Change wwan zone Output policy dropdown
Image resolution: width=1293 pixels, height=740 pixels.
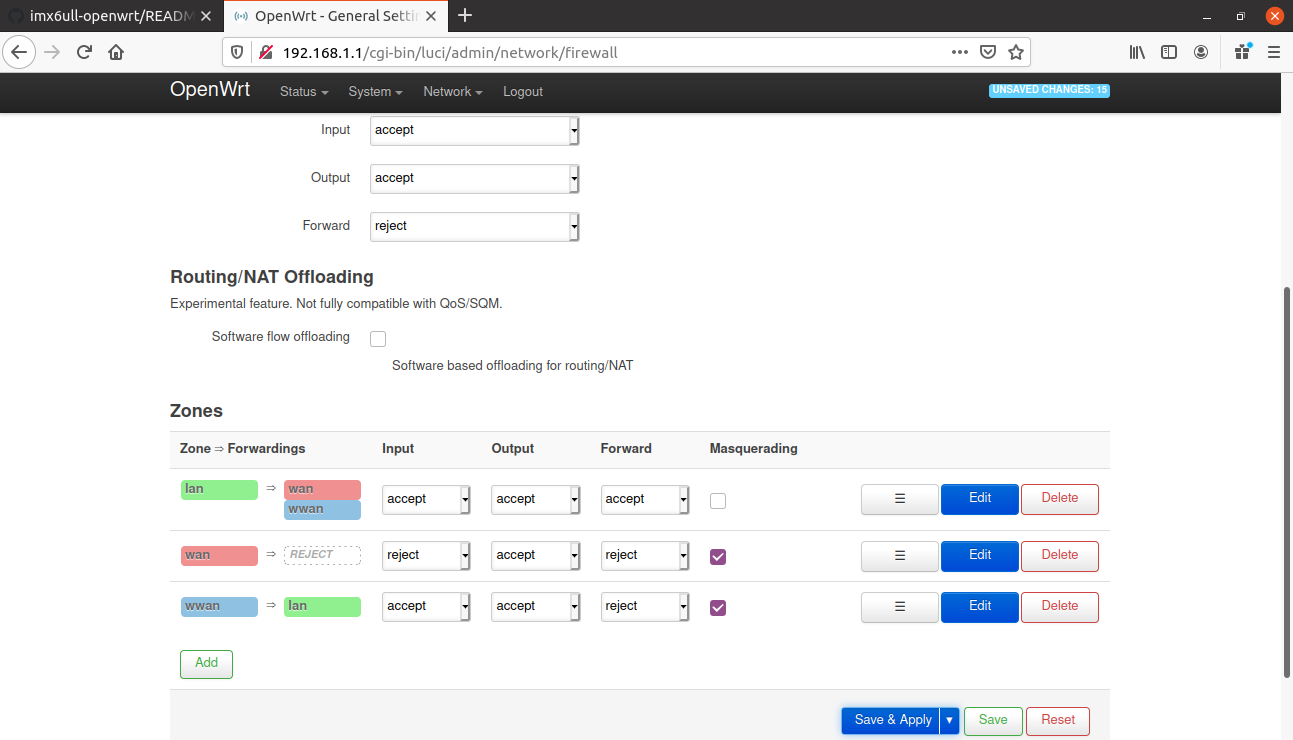(535, 606)
